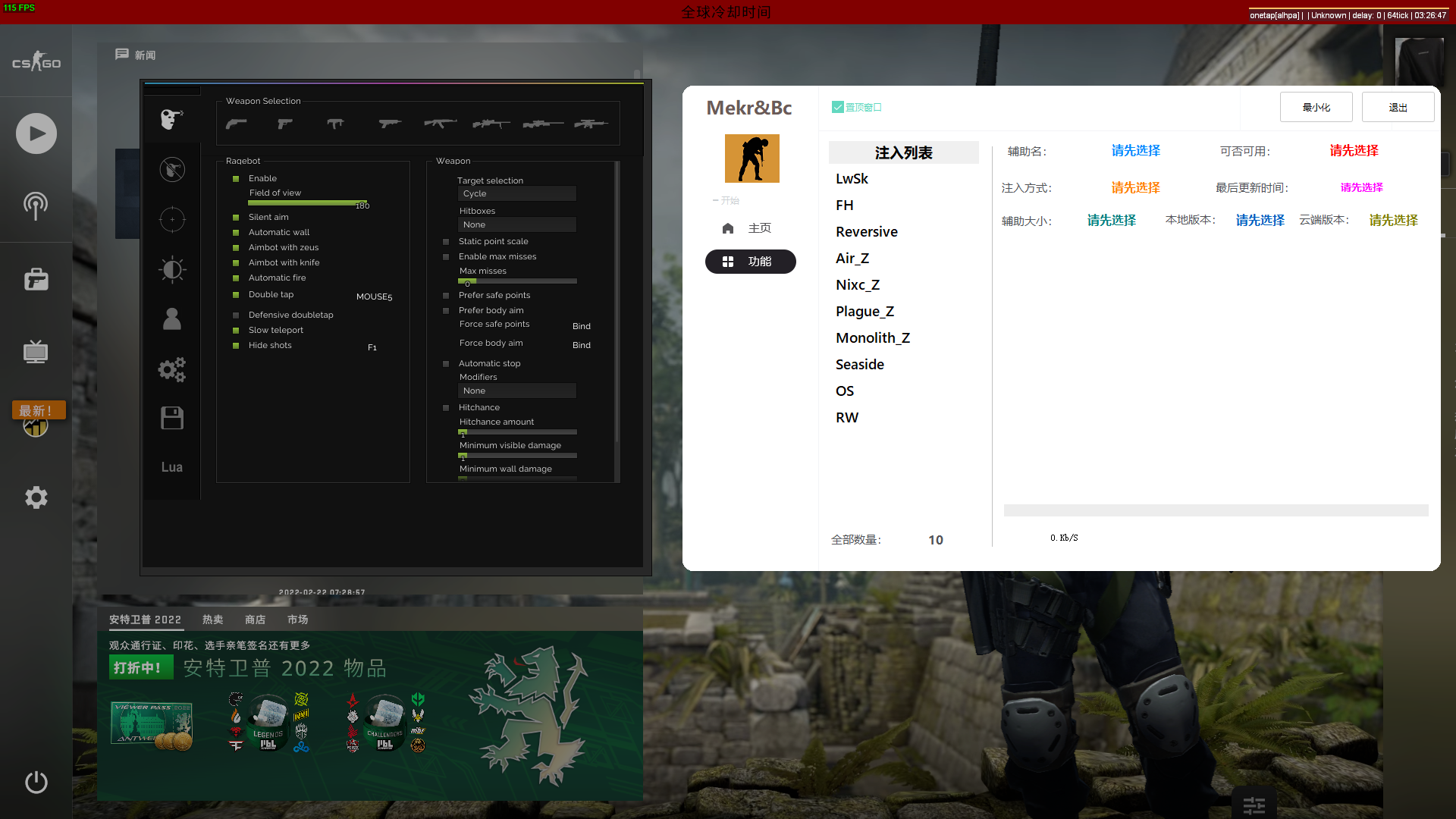Click the 退出 button
This screenshot has width=1456, height=819.
pyautogui.click(x=1398, y=107)
